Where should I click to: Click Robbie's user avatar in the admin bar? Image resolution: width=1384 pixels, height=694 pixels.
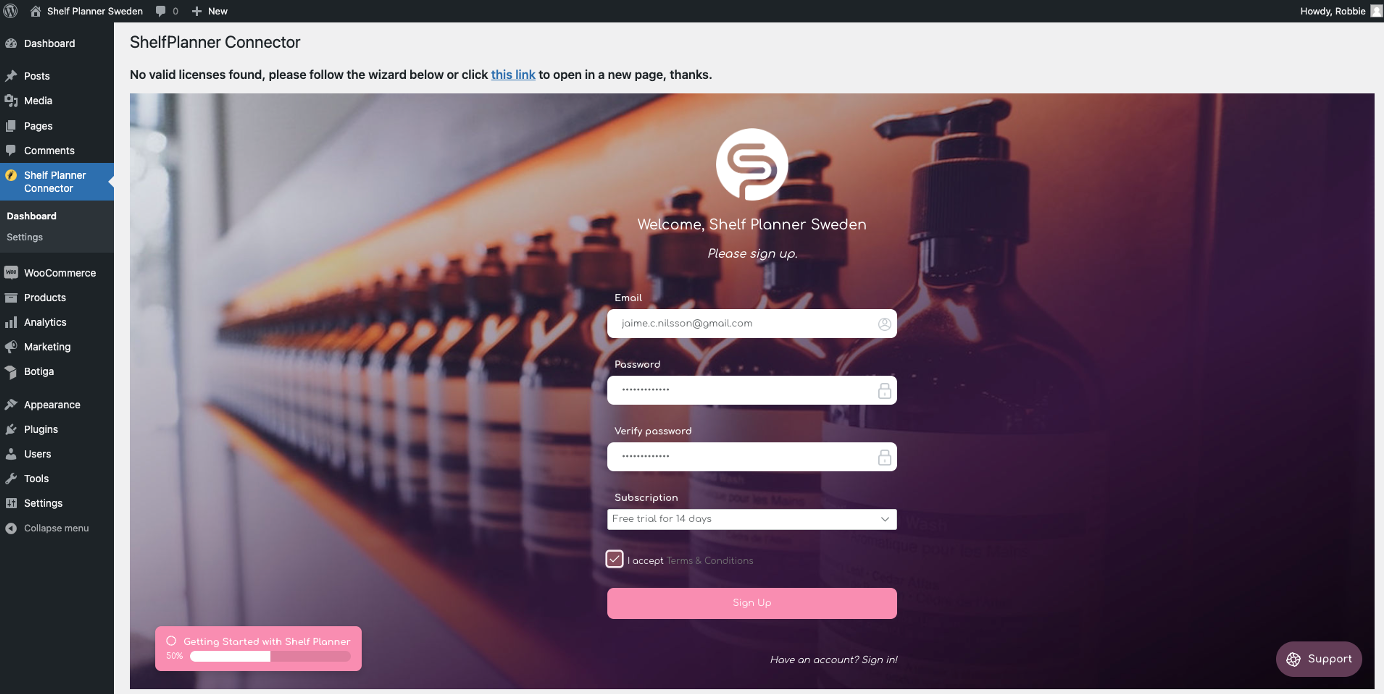1376,11
